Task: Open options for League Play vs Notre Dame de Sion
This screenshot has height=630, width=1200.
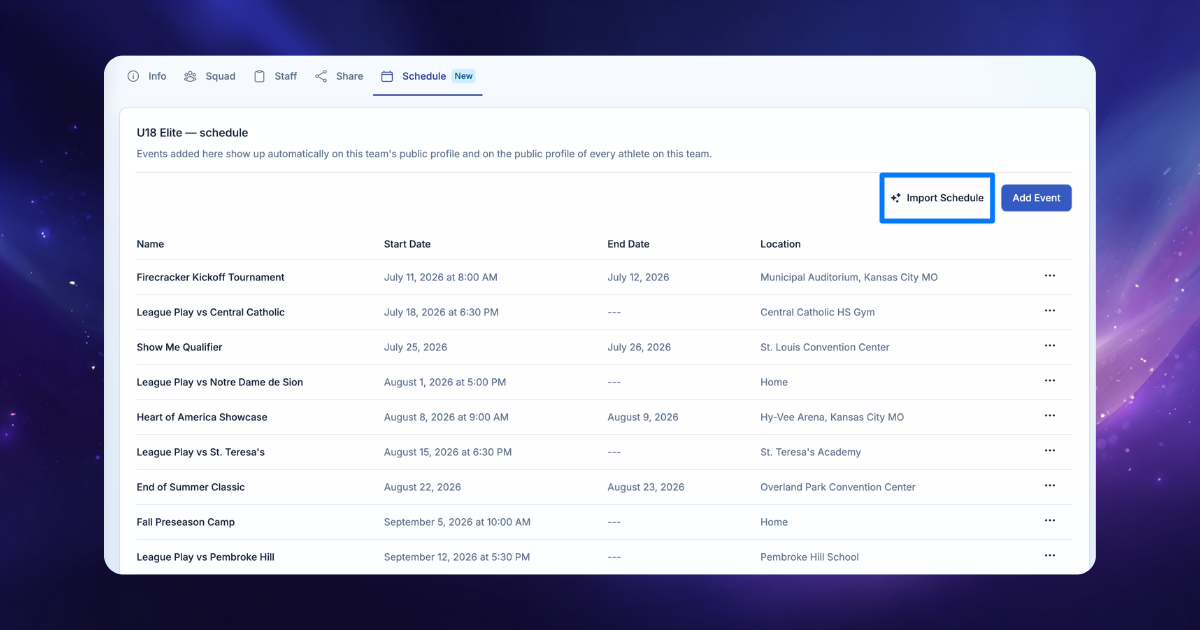Action: point(1049,381)
